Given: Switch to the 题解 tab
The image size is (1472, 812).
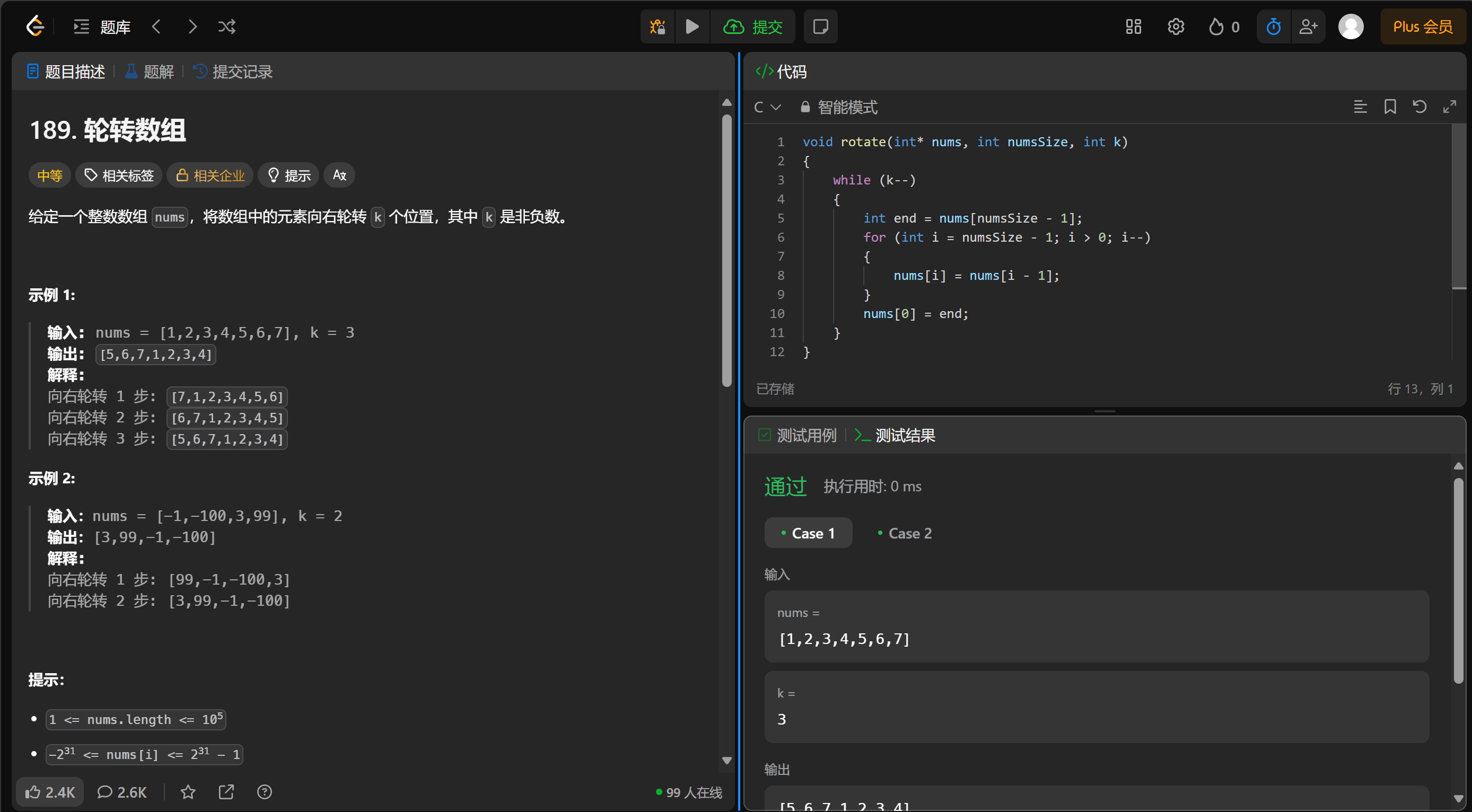Looking at the screenshot, I should 150,72.
